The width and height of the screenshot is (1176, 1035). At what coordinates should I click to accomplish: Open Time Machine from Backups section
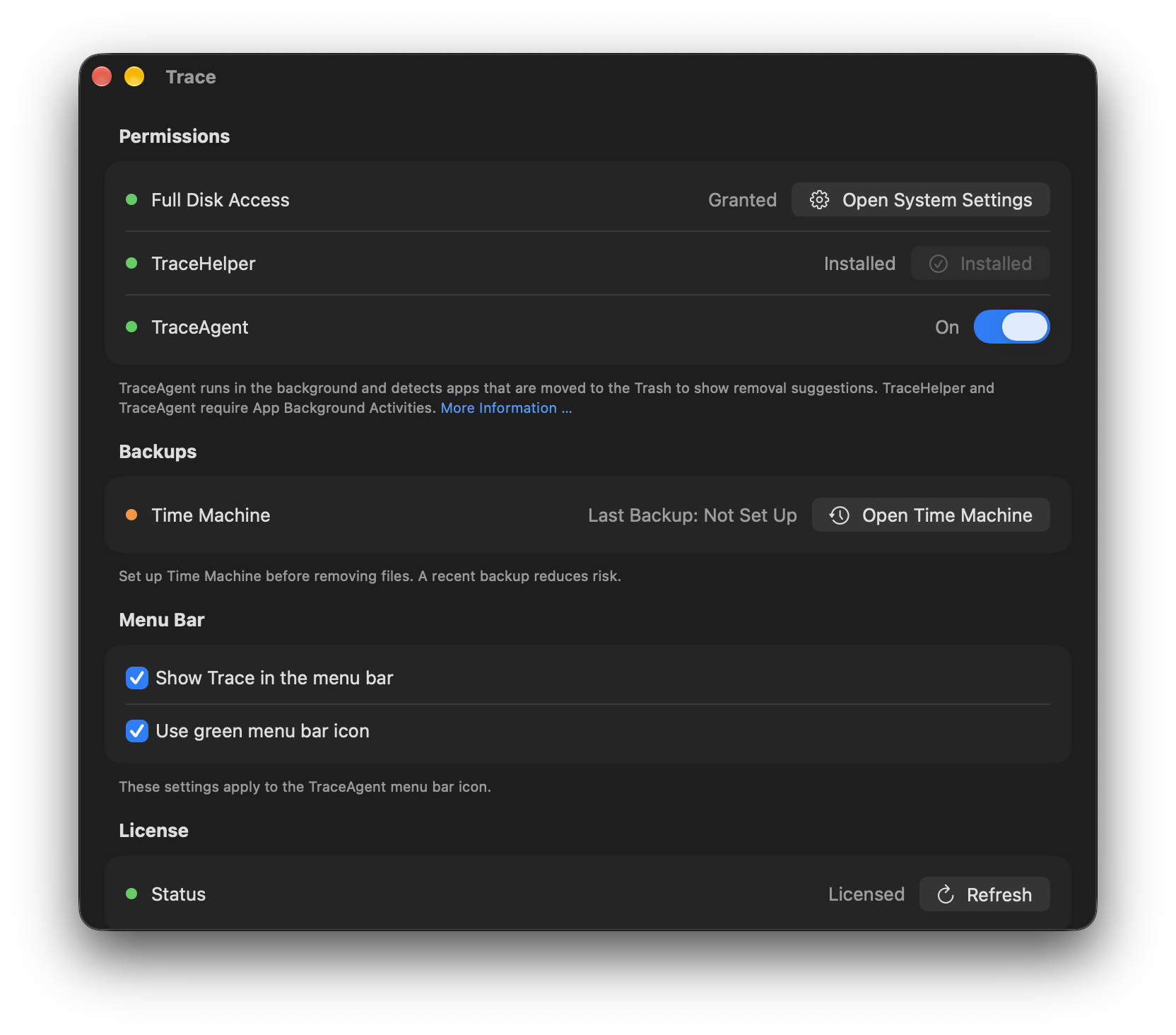(931, 515)
